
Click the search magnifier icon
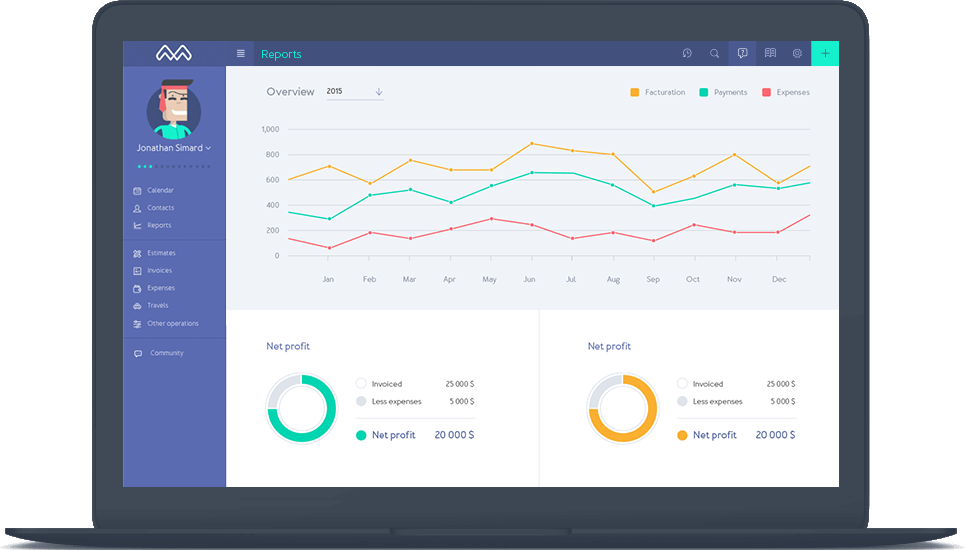pyautogui.click(x=714, y=54)
